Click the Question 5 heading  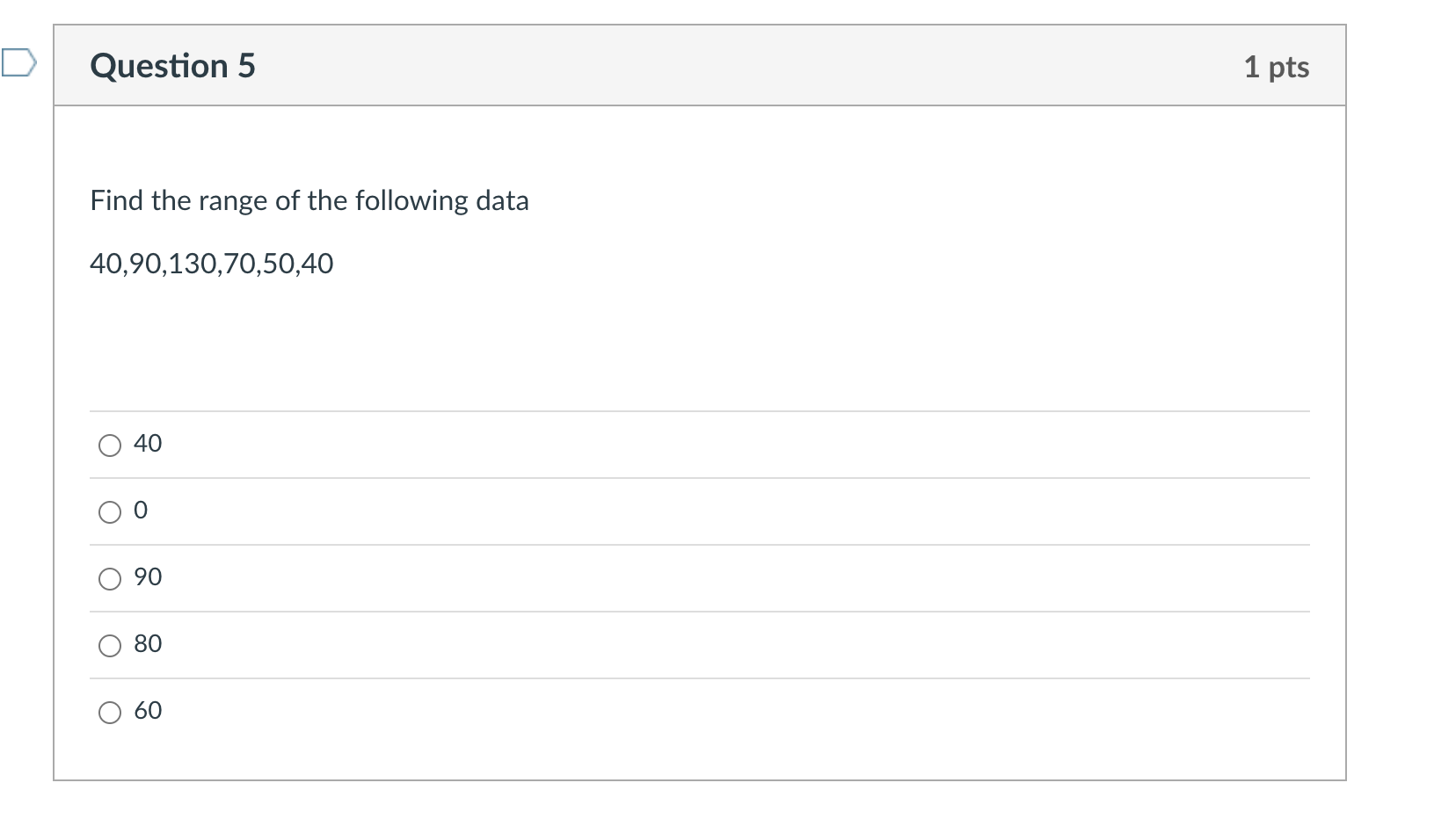pos(172,66)
